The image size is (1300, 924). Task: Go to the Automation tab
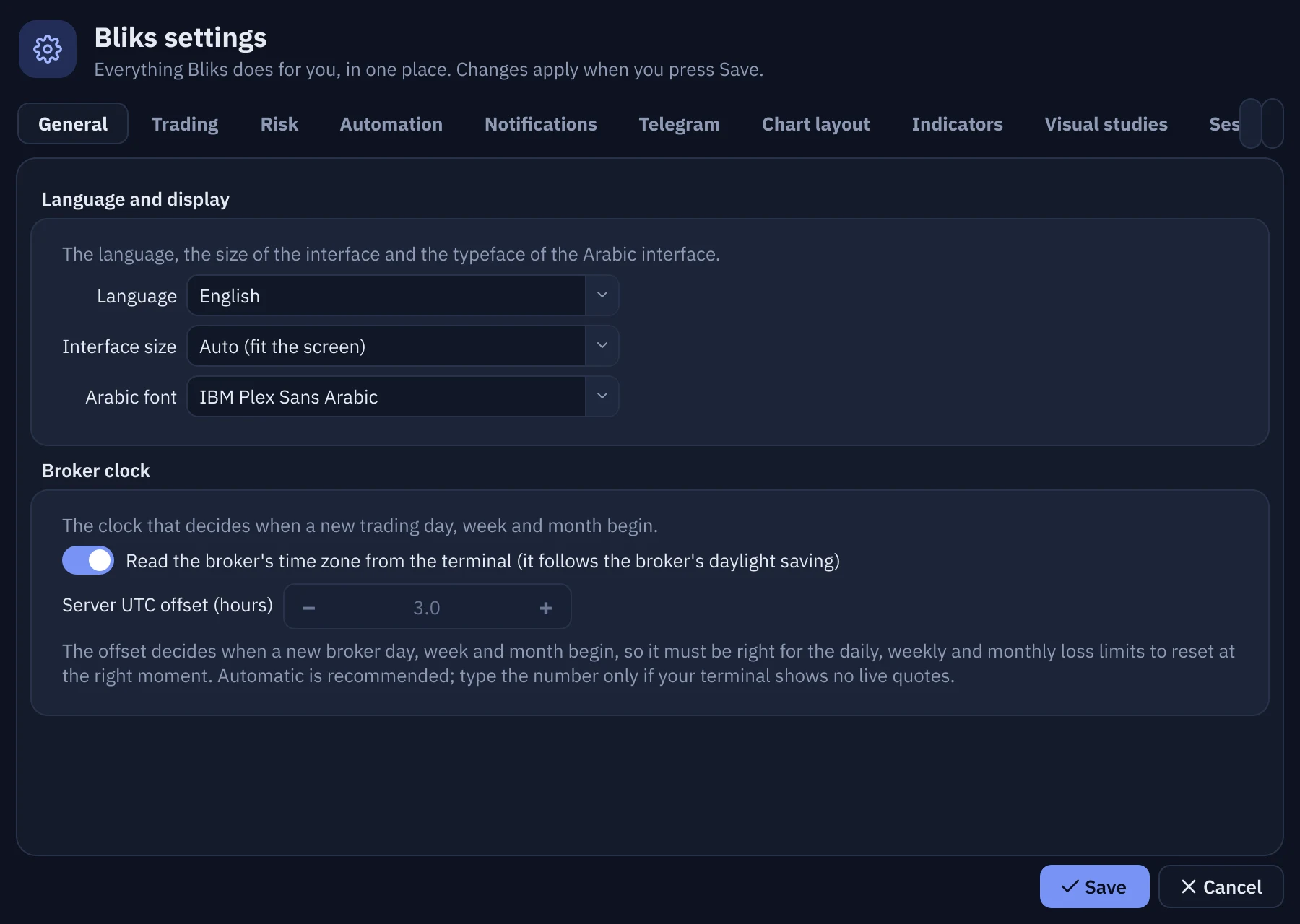(x=391, y=123)
